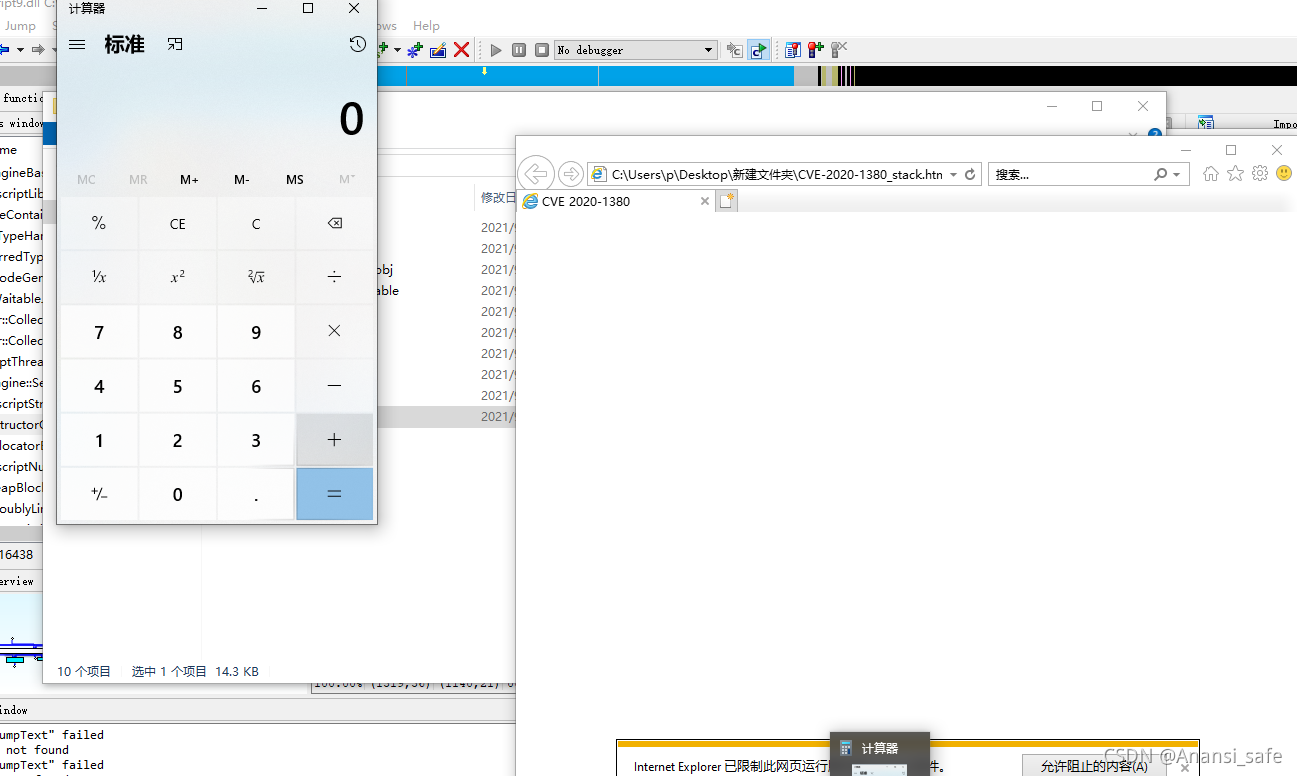The width and height of the screenshot is (1297, 776).
Task: Click the square root key
Action: pos(256,277)
